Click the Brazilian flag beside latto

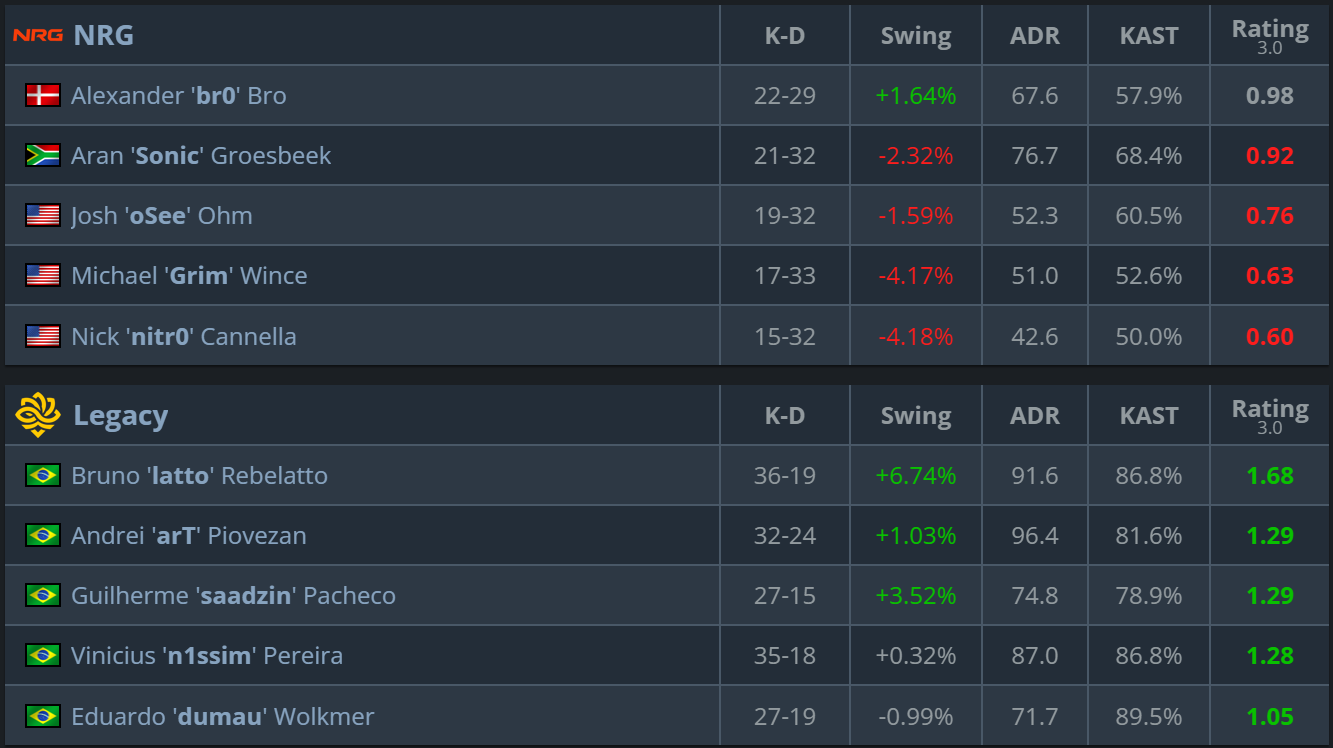pyautogui.click(x=43, y=476)
